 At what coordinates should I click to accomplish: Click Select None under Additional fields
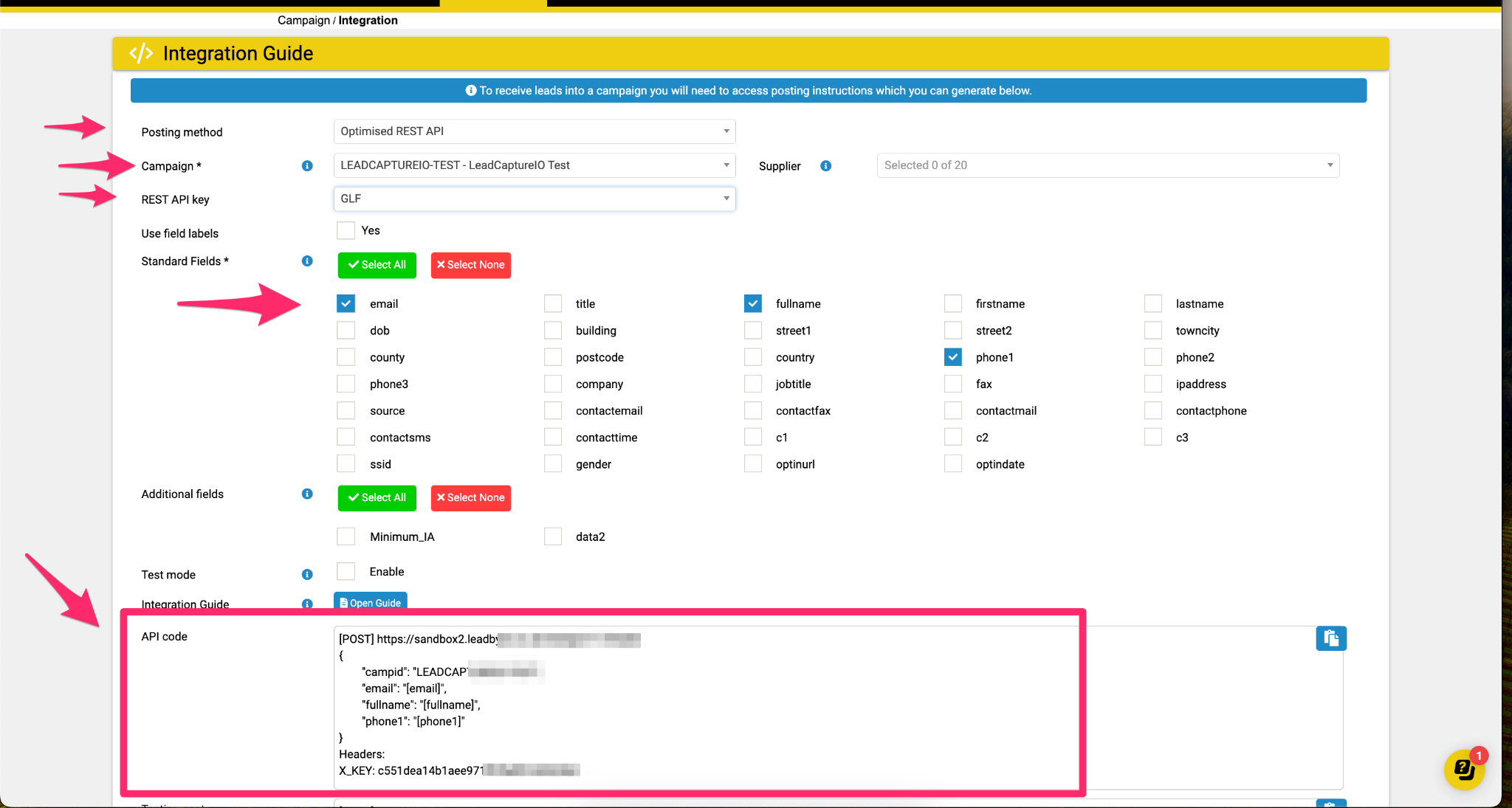(470, 497)
